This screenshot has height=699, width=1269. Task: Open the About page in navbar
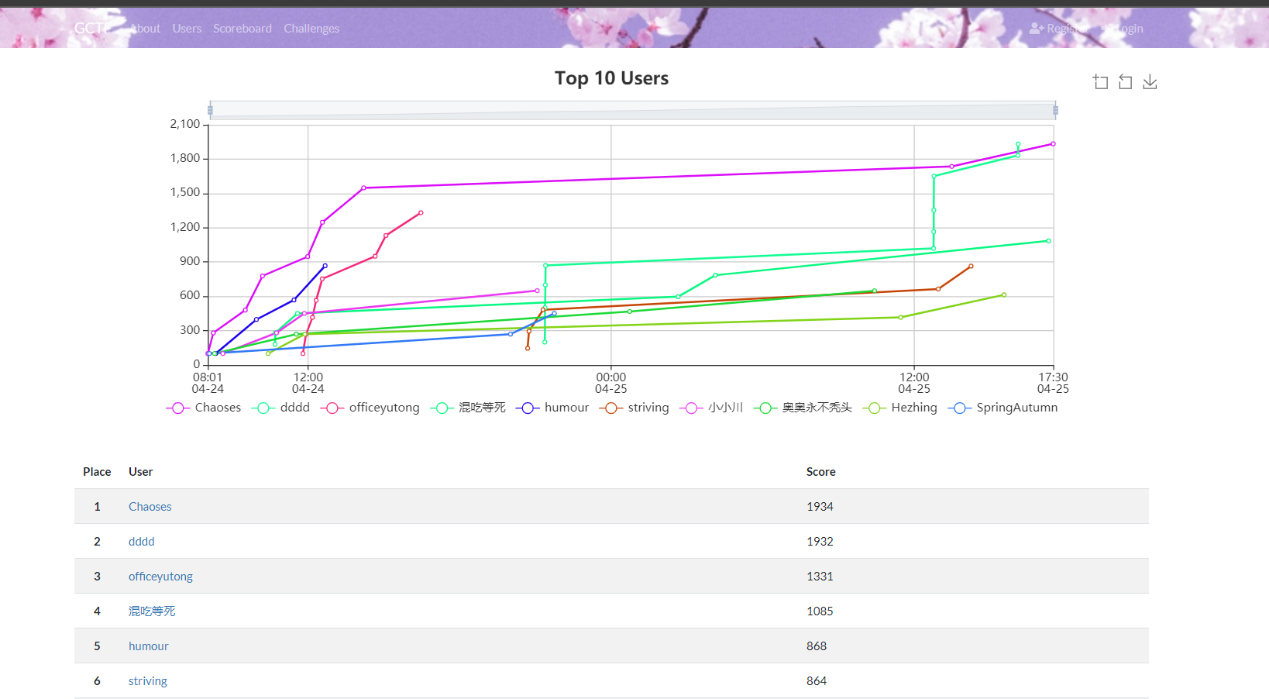[145, 29]
